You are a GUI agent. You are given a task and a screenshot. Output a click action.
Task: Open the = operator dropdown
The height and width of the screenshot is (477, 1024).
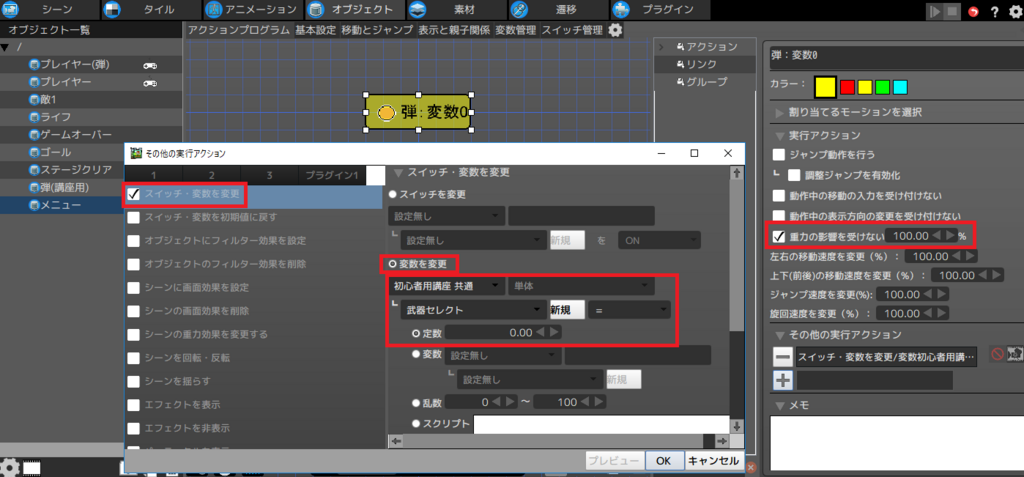[x=630, y=310]
